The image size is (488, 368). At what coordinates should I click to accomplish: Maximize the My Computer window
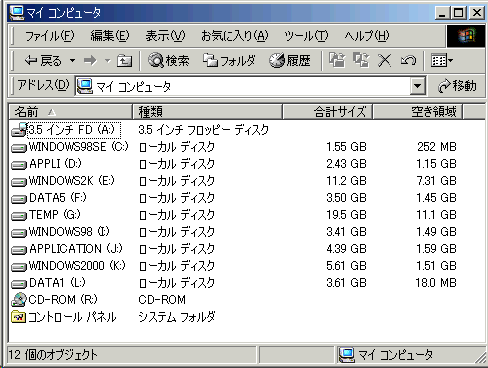point(459,13)
